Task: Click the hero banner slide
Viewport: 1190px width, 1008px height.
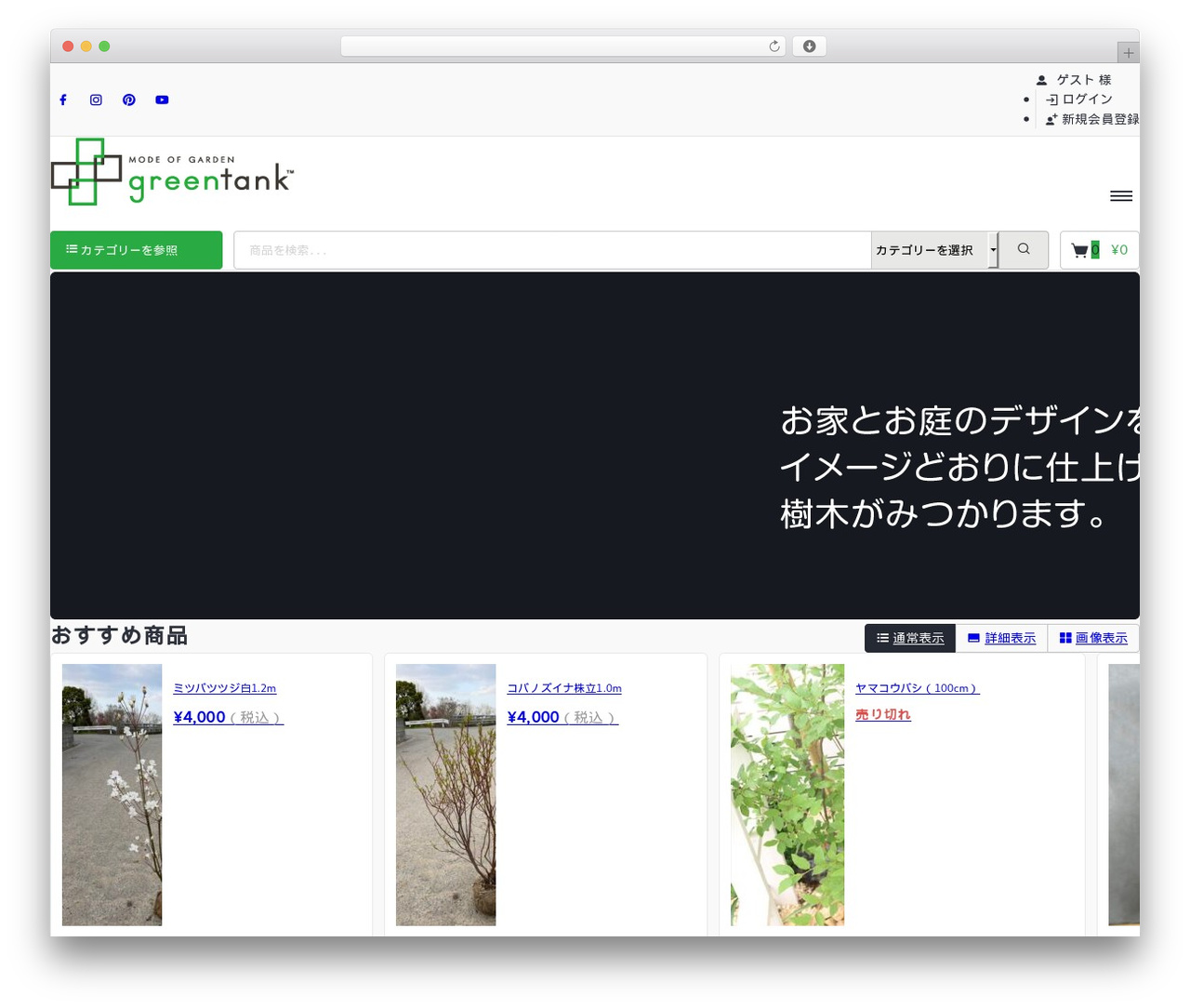Action: click(595, 445)
